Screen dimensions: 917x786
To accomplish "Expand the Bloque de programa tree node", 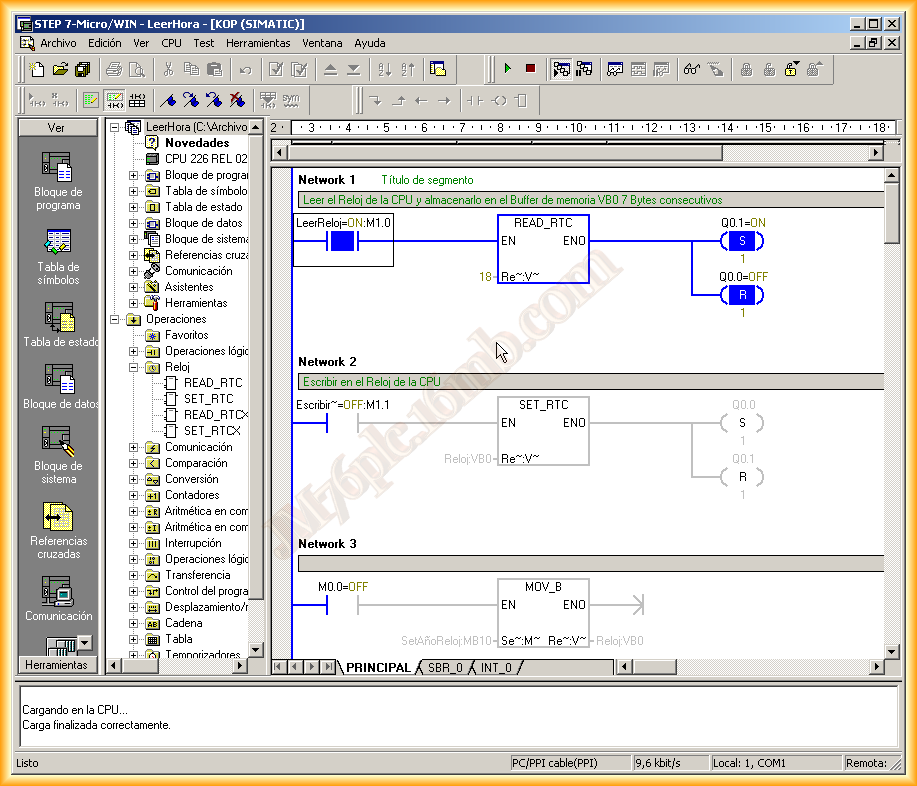I will click(x=134, y=175).
